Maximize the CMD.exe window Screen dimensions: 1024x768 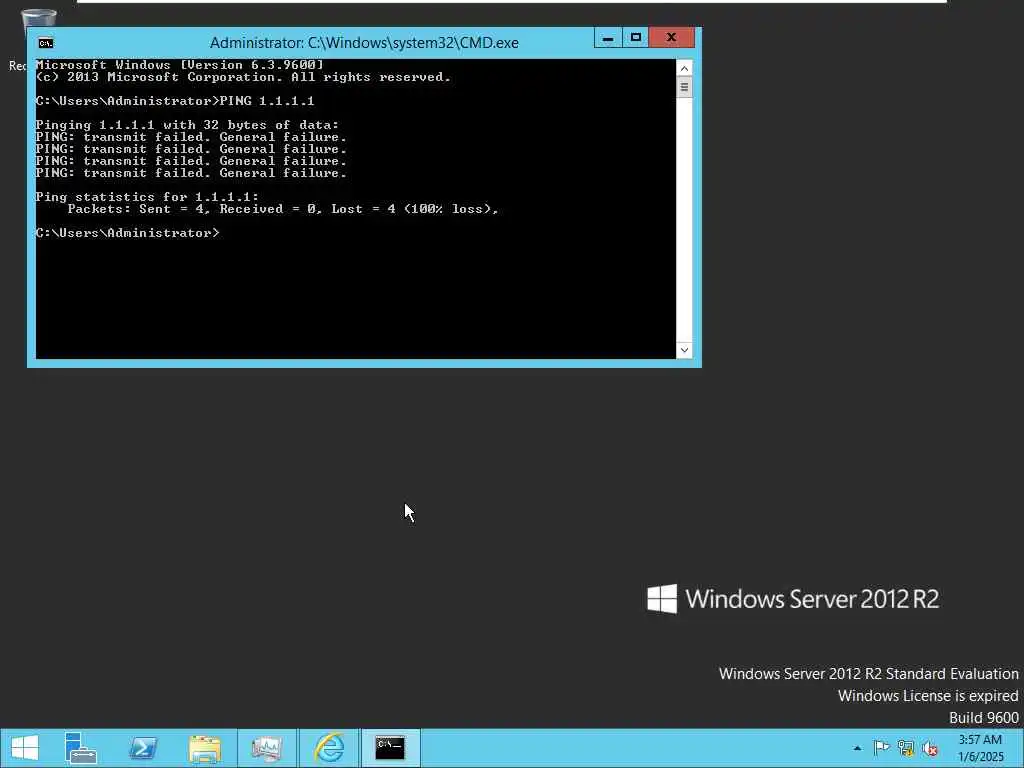[635, 38]
